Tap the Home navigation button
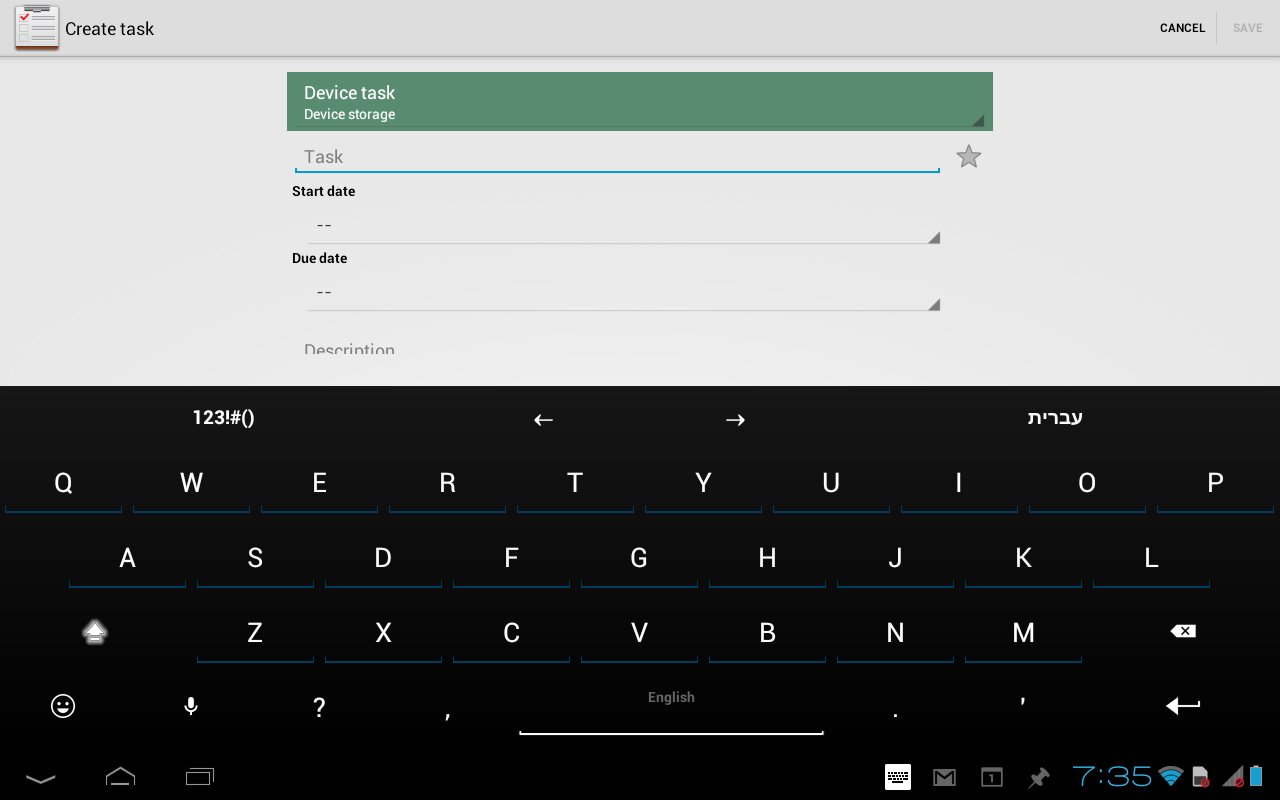This screenshot has height=800, width=1280. (x=120, y=777)
